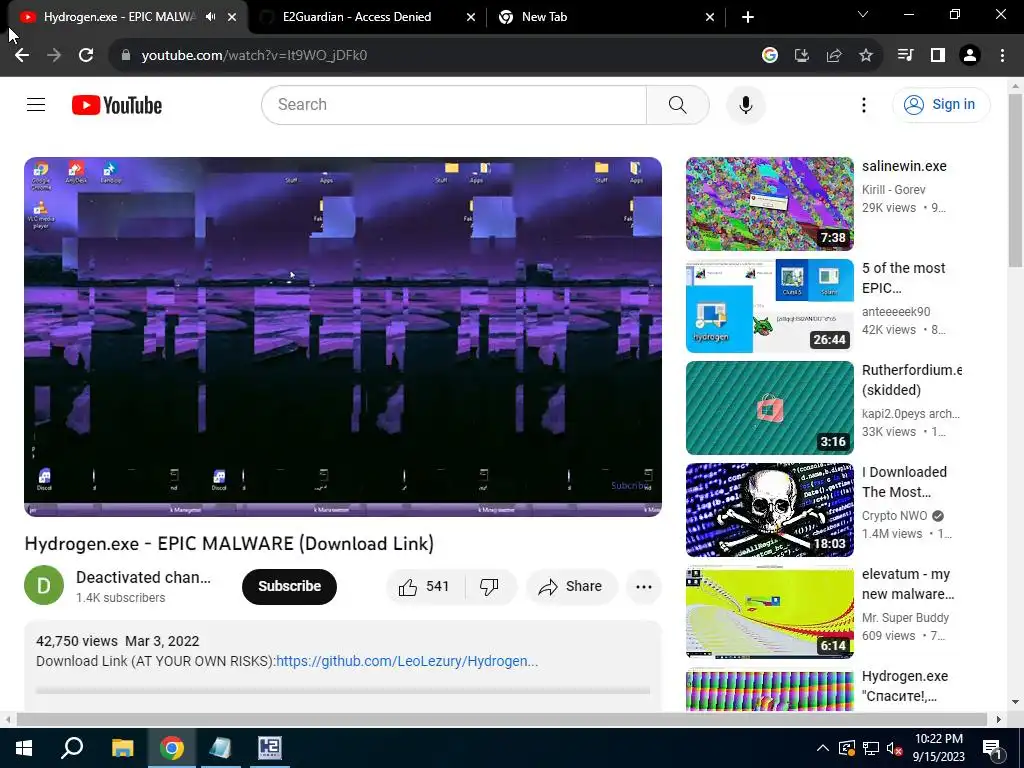
Task: Close the E2Guardian tab
Action: (471, 18)
